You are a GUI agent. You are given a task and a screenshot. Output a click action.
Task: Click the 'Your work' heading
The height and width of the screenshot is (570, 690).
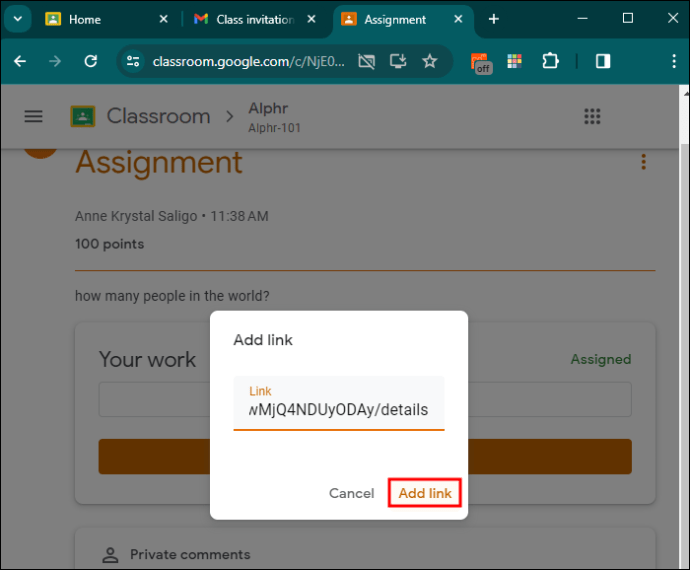pyautogui.click(x=147, y=360)
